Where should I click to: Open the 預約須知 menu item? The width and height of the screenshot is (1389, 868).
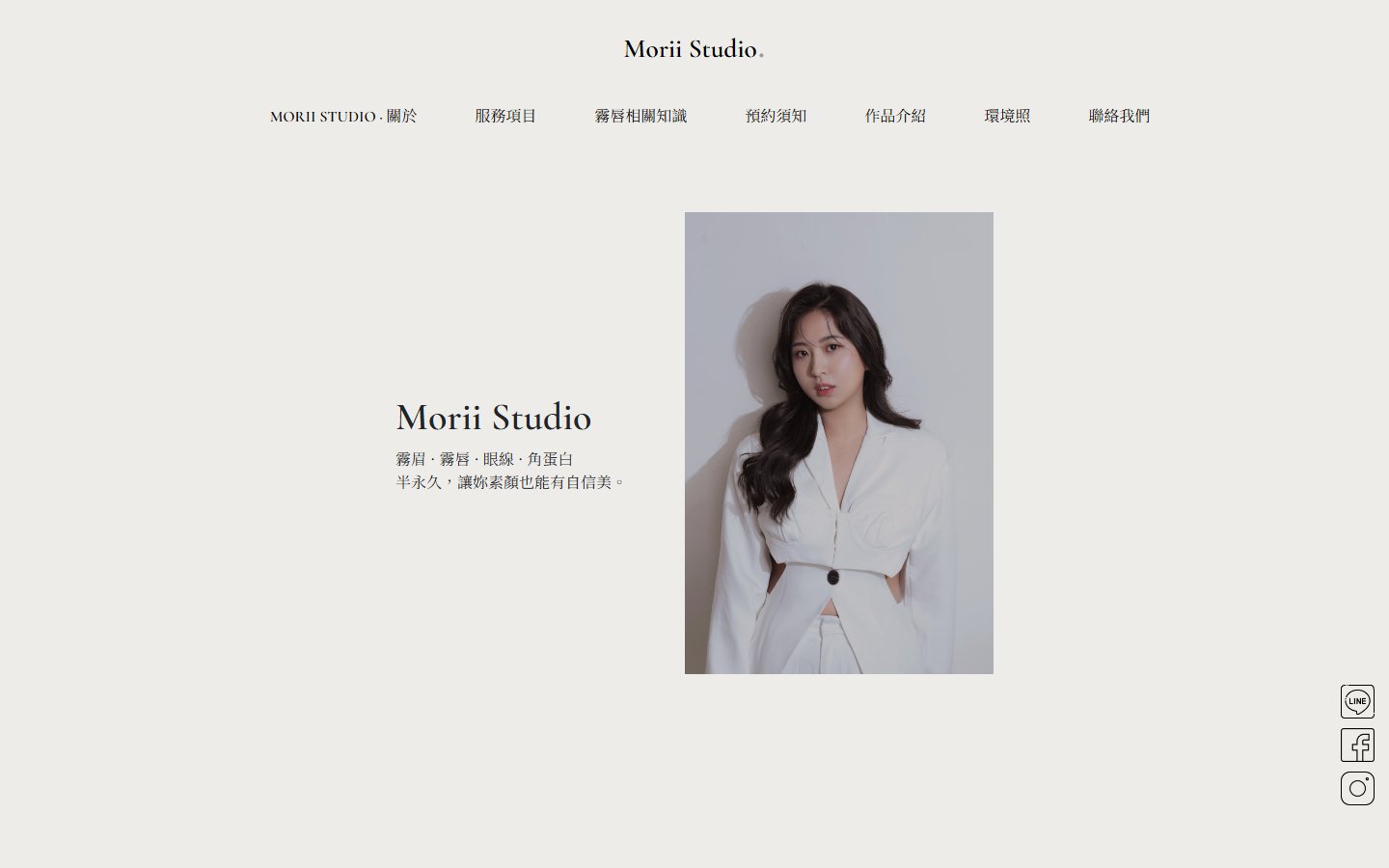pos(776,116)
